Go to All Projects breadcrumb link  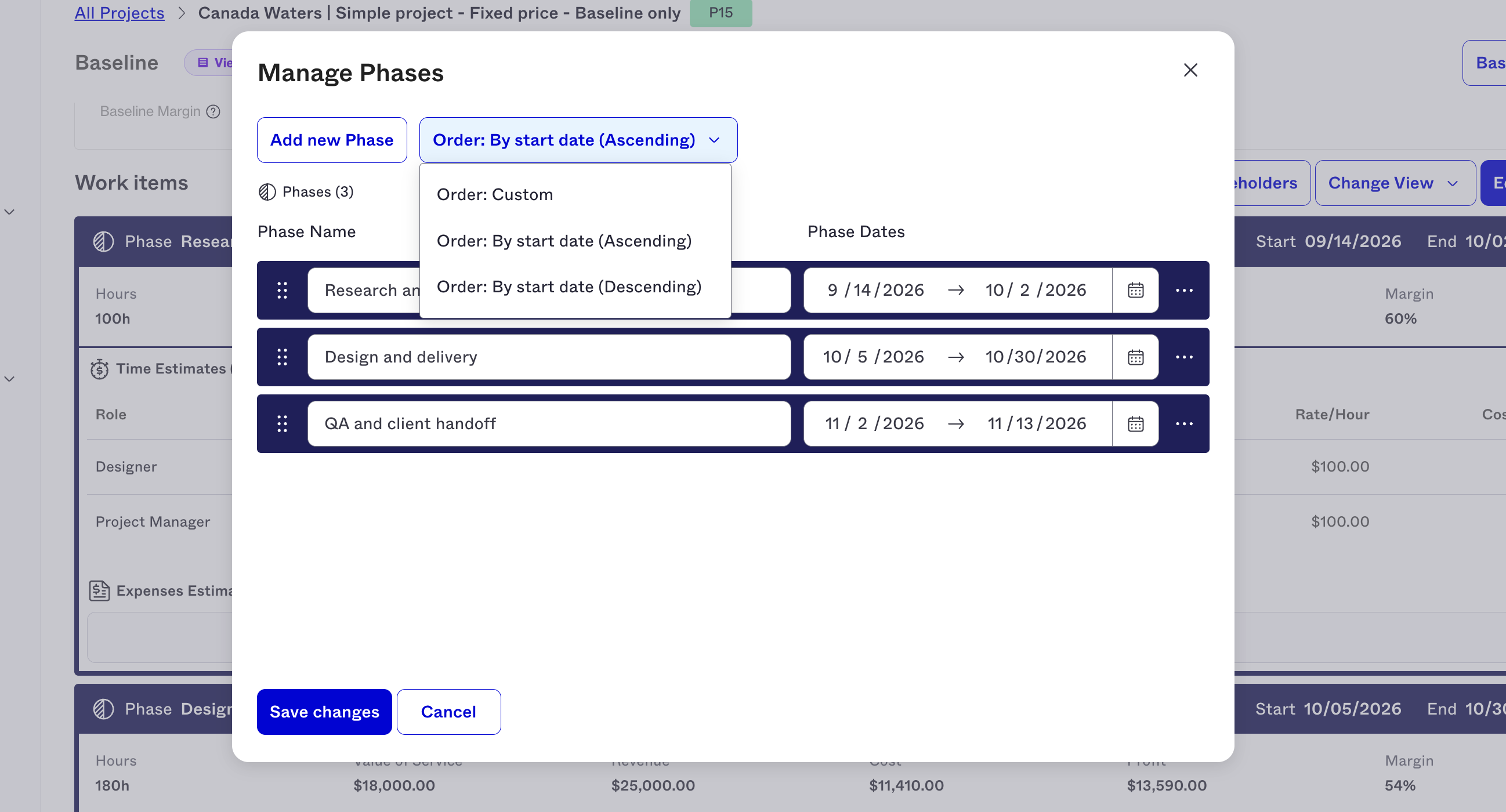coord(120,12)
